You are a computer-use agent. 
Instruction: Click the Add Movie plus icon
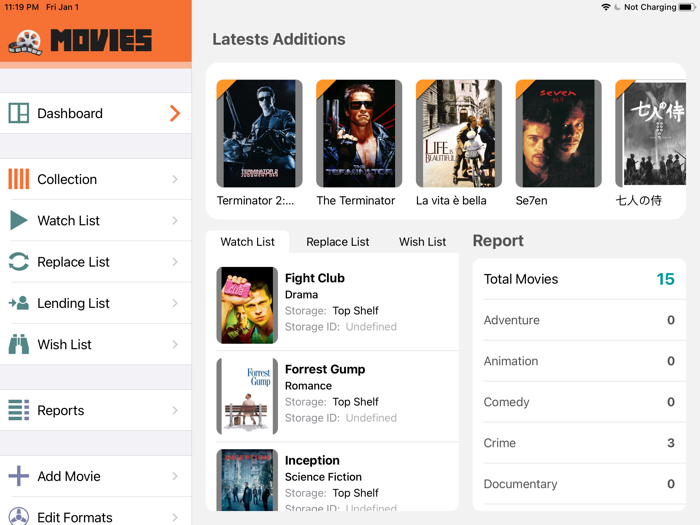tap(19, 476)
